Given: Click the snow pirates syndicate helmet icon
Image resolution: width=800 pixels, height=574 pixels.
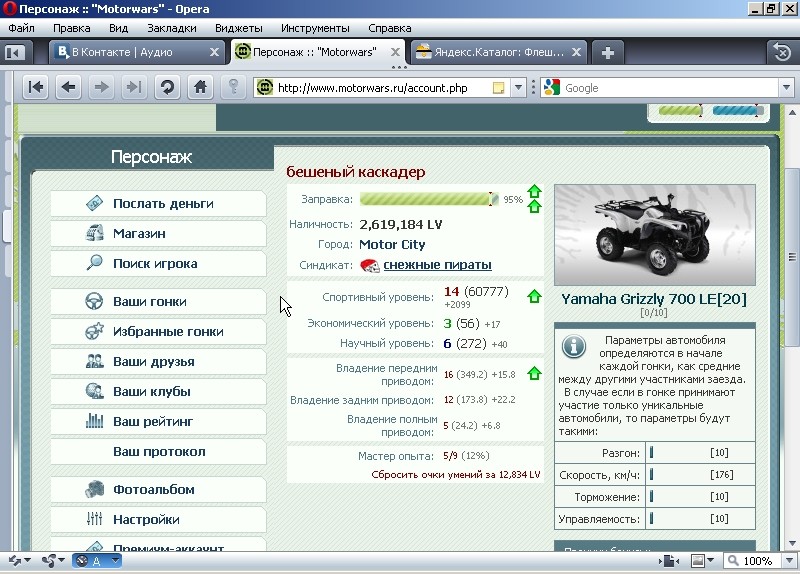Looking at the screenshot, I should coord(370,265).
